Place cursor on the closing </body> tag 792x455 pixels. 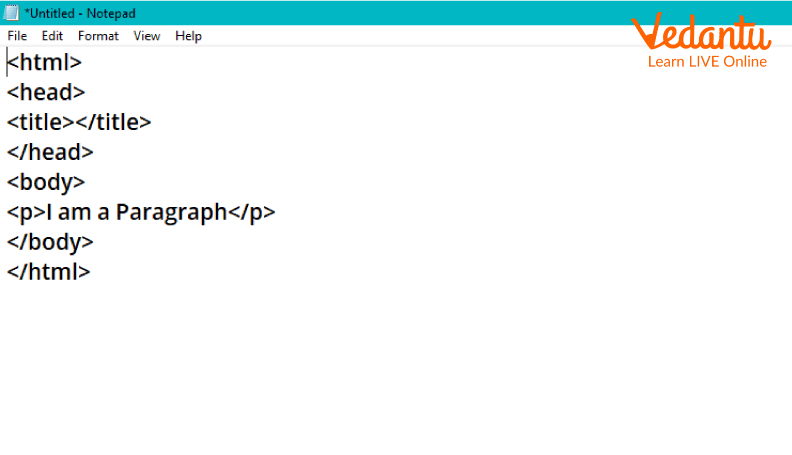(x=50, y=242)
